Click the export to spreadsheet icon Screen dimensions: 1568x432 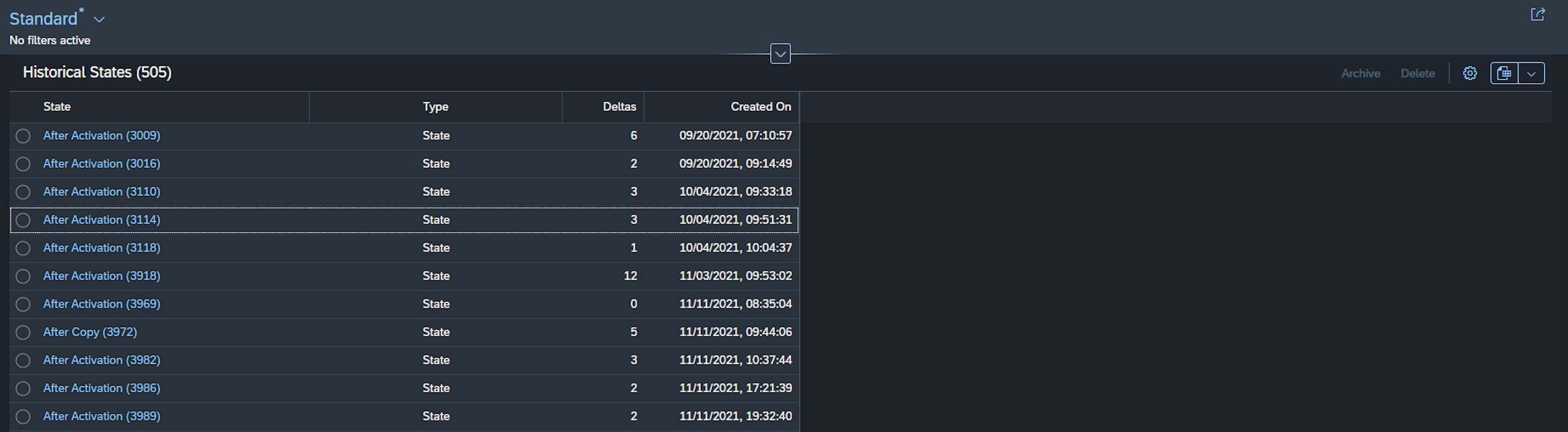tap(1504, 73)
